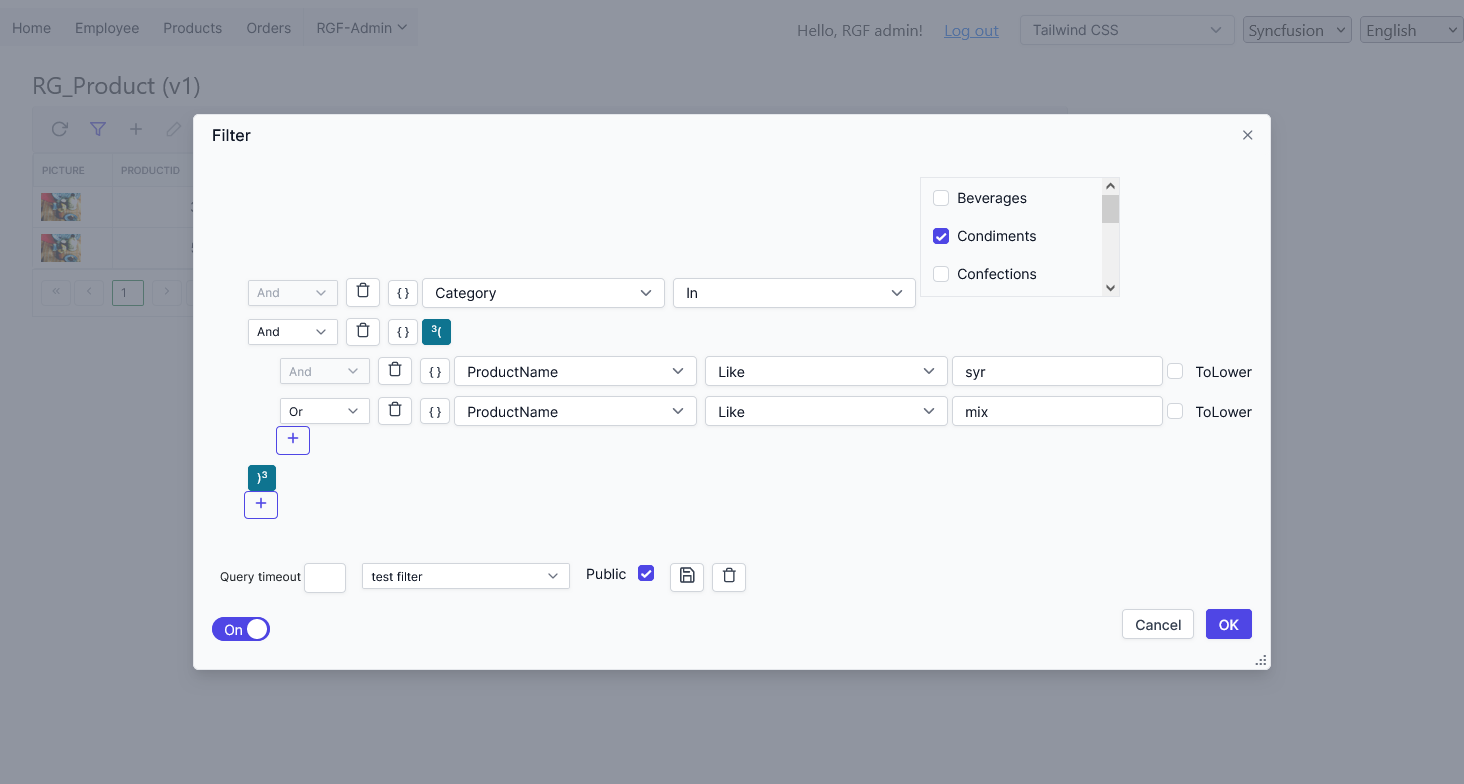Expand the RGF-Admin menu
The width and height of the screenshot is (1464, 784).
pos(361,28)
